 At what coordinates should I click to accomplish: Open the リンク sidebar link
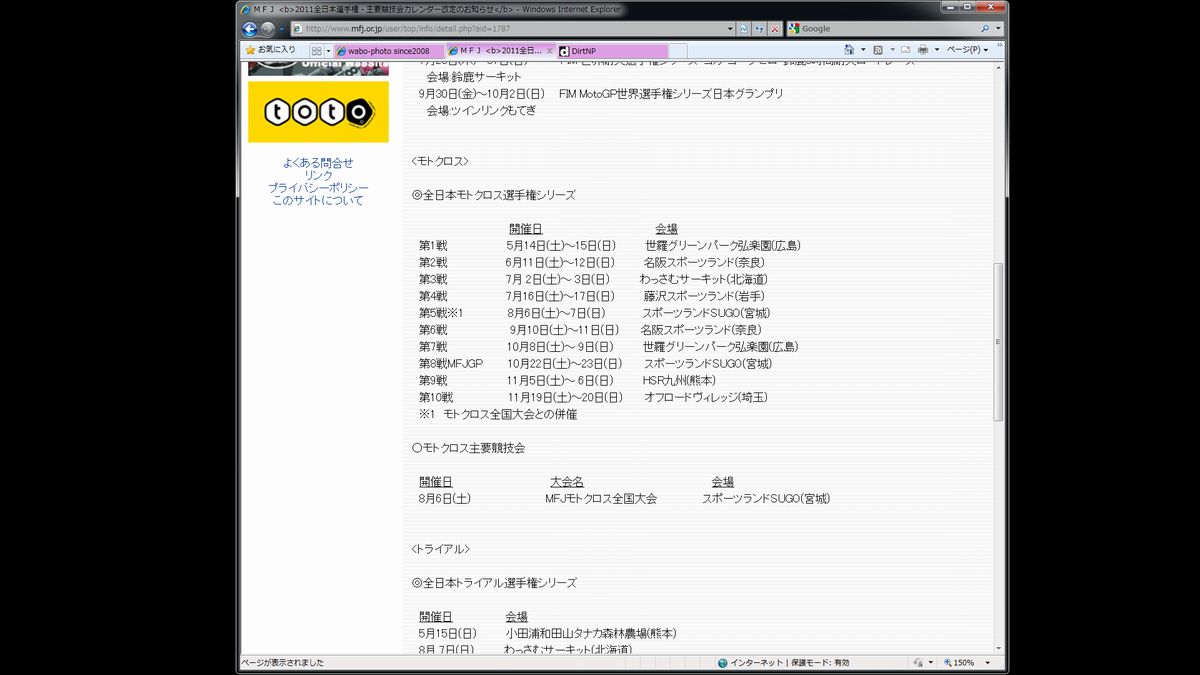click(x=318, y=175)
